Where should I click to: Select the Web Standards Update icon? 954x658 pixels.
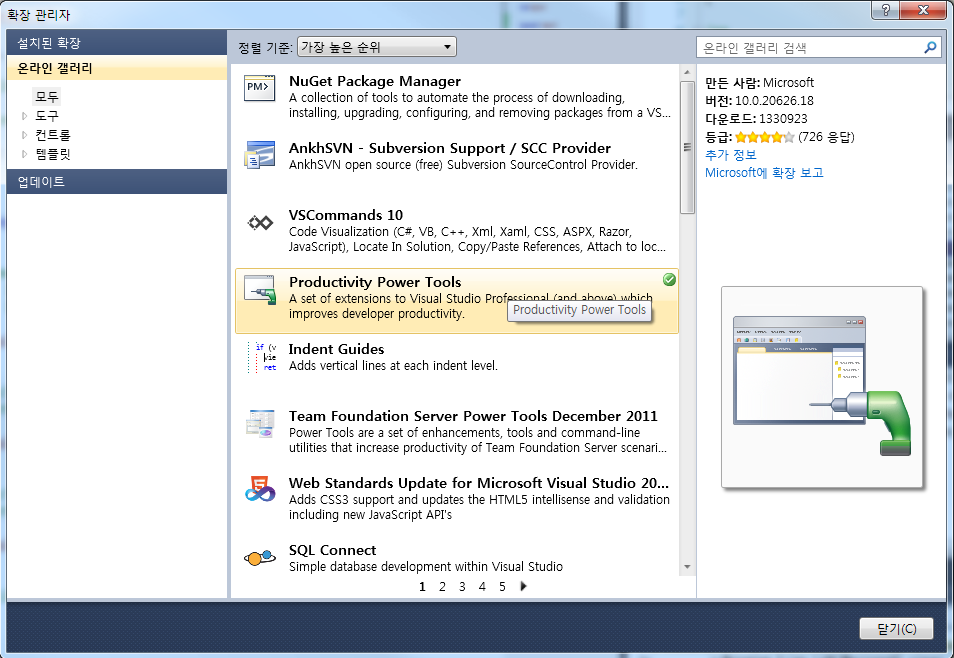(x=259, y=491)
